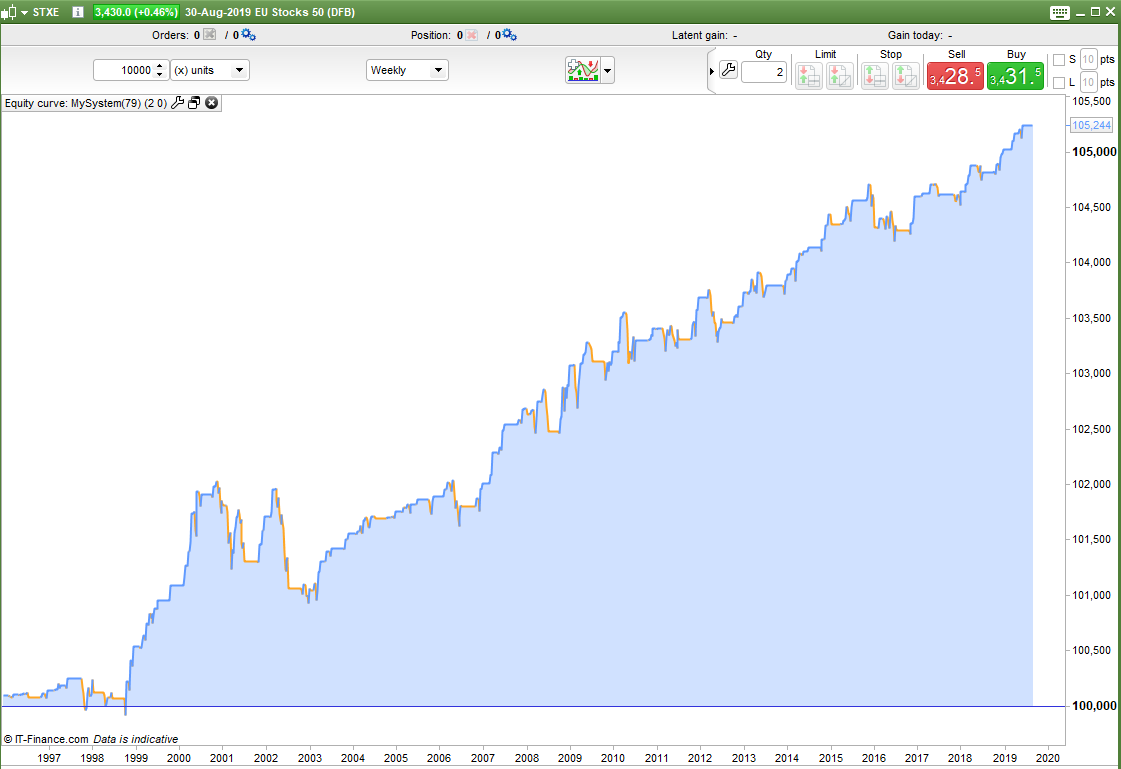Detach the Equity curve panel with window icon
Screen dimensions: 1121x769
point(194,103)
